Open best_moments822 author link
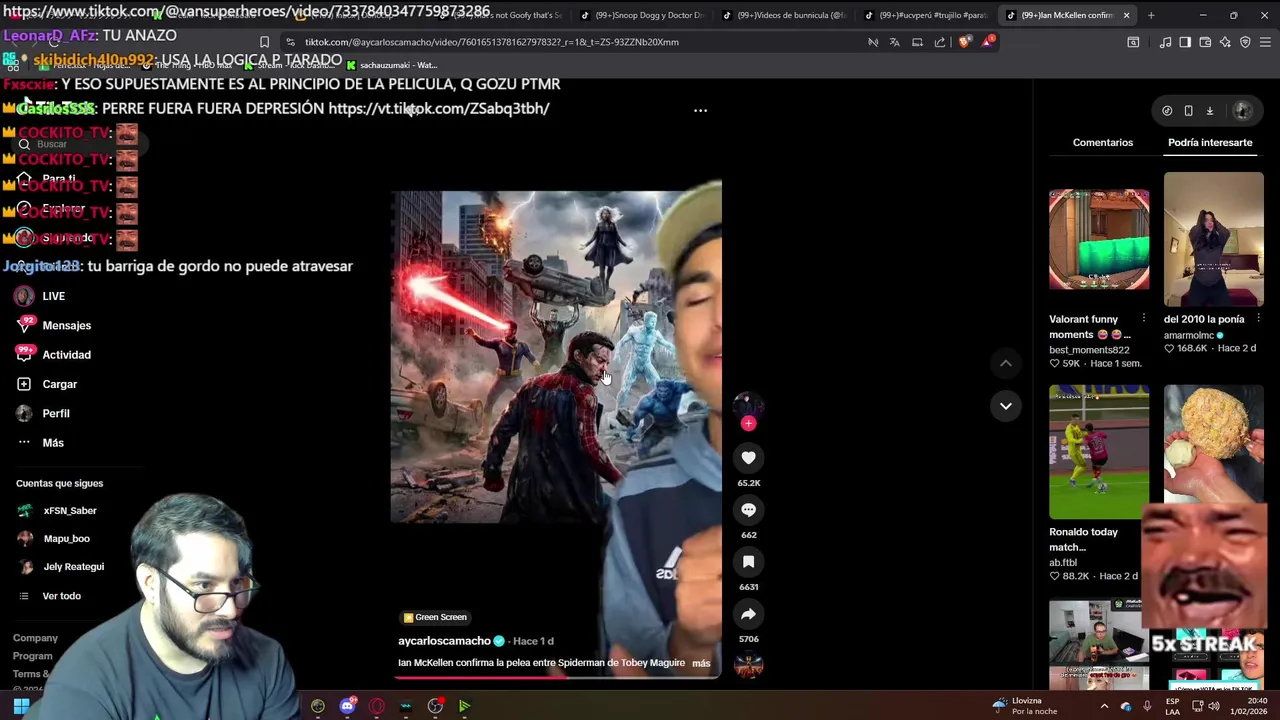 1089,350
